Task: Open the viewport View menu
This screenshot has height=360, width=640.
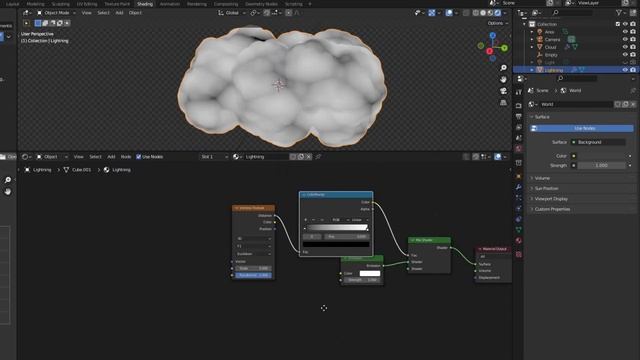Action: point(87,13)
